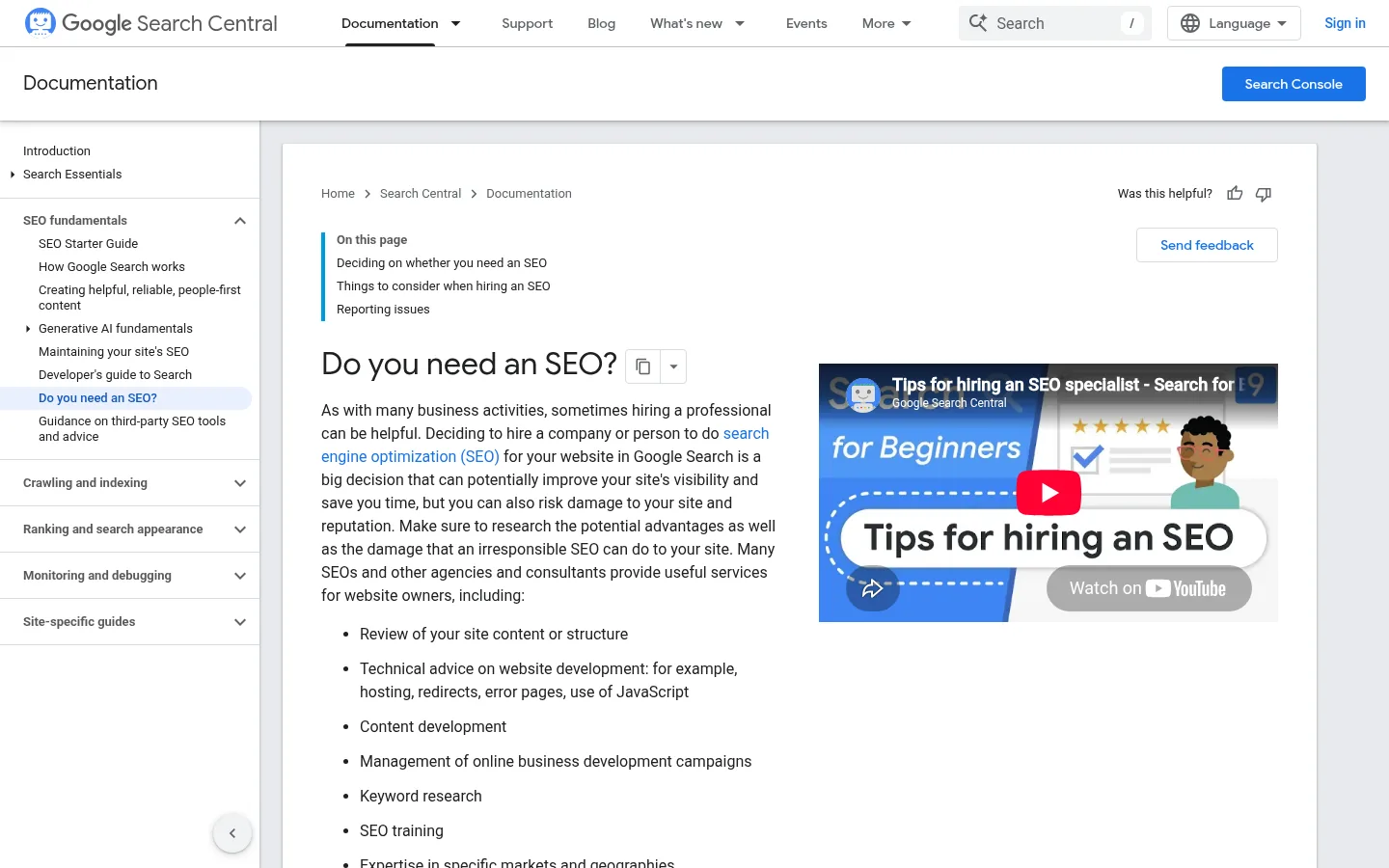Click the Send feedback button

[x=1207, y=245]
